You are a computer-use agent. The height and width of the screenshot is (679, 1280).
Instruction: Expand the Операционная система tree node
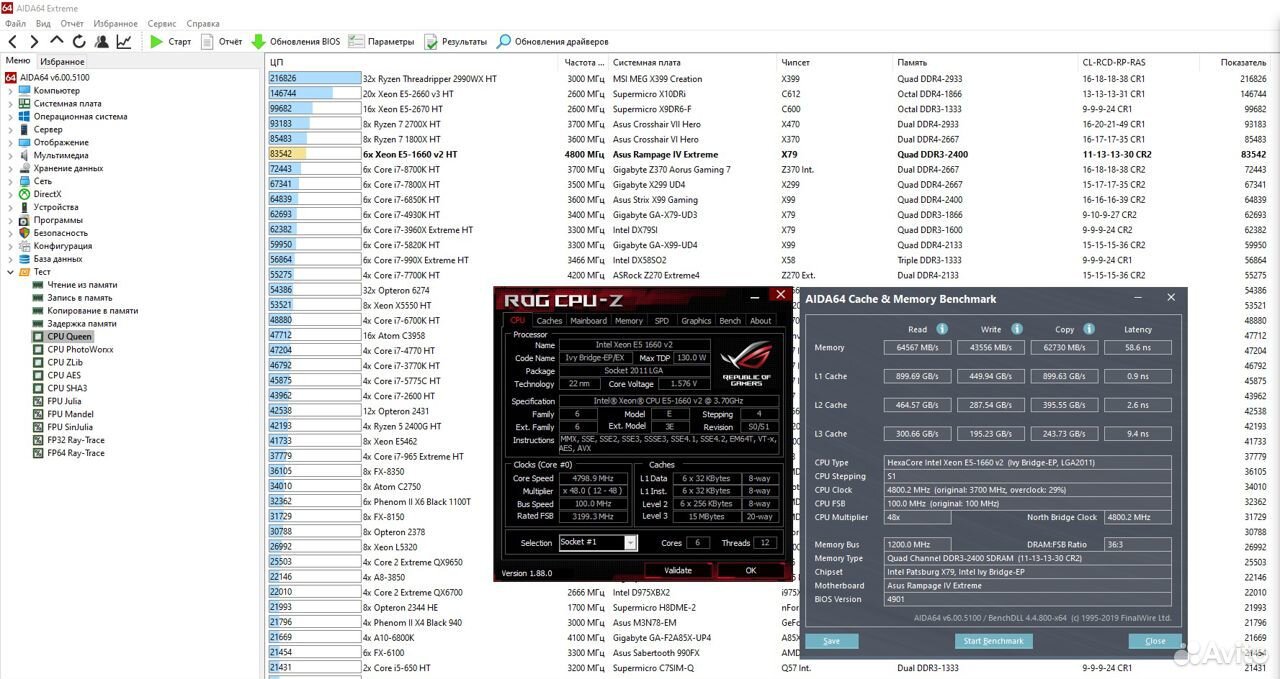coord(10,117)
